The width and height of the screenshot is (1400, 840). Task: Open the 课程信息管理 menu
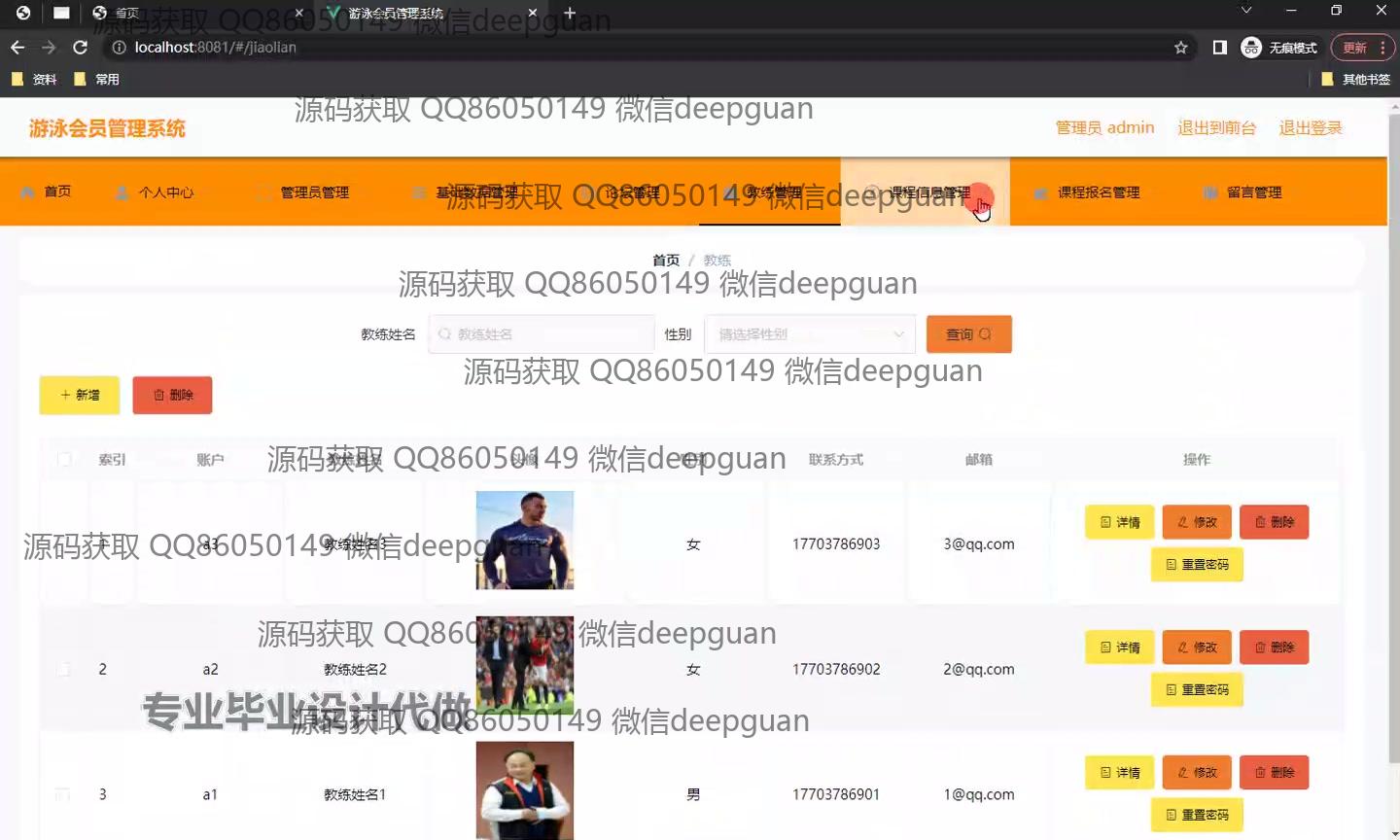925,192
